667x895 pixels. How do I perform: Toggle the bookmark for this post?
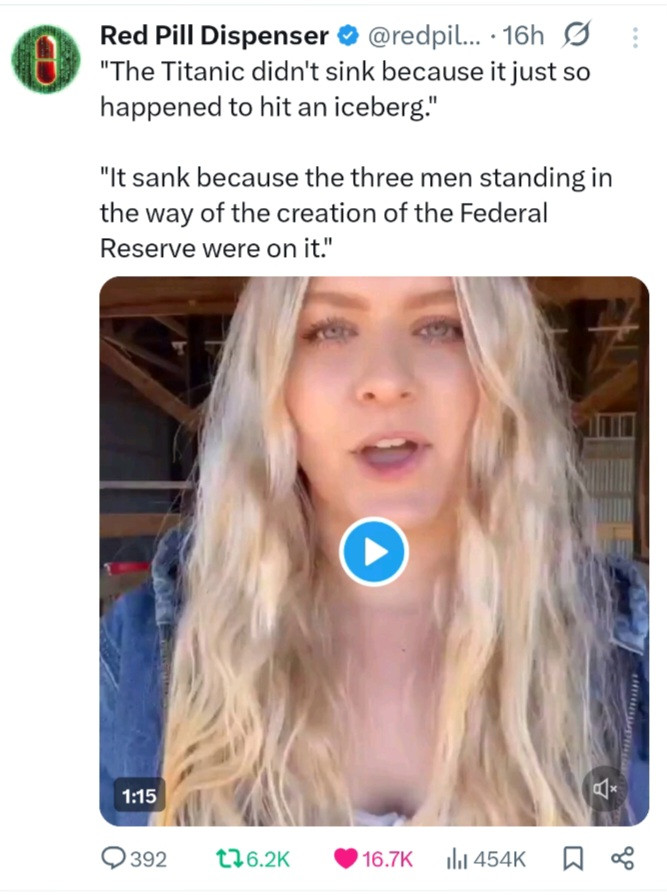point(574,858)
